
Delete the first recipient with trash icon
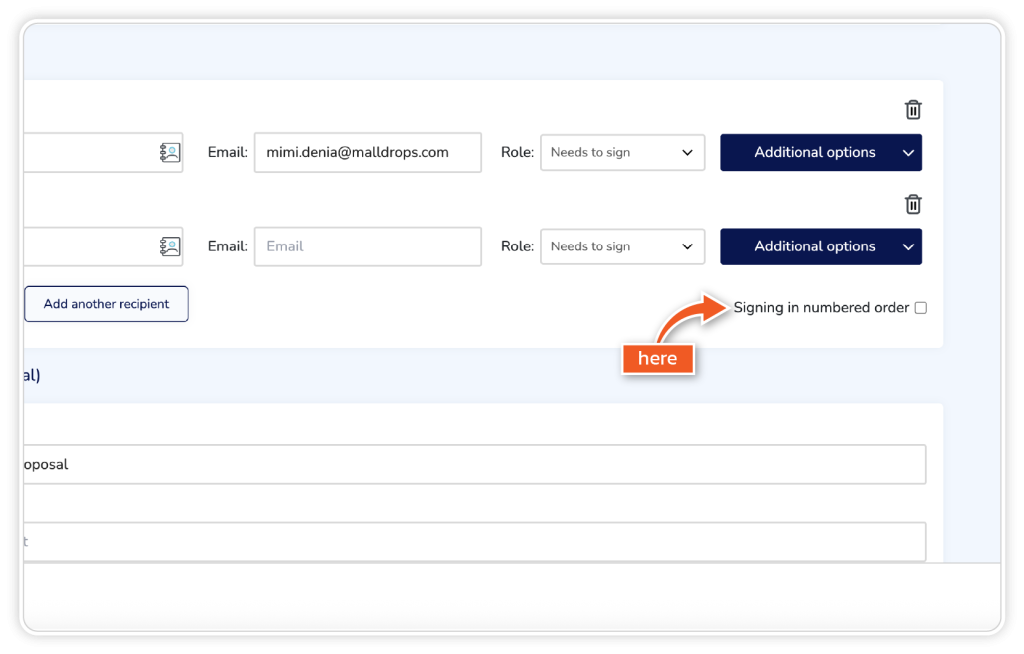pyautogui.click(x=913, y=110)
